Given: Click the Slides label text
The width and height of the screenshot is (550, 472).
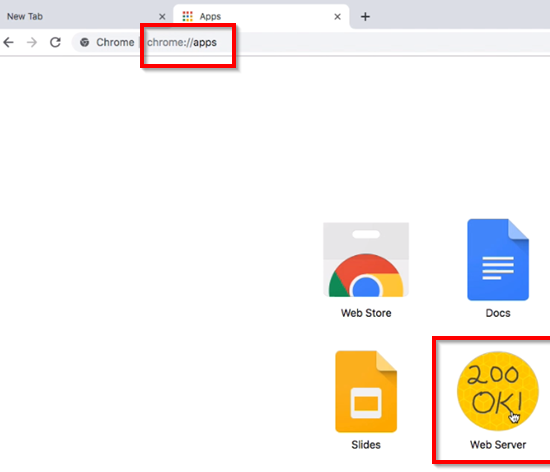Looking at the screenshot, I should 366,445.
